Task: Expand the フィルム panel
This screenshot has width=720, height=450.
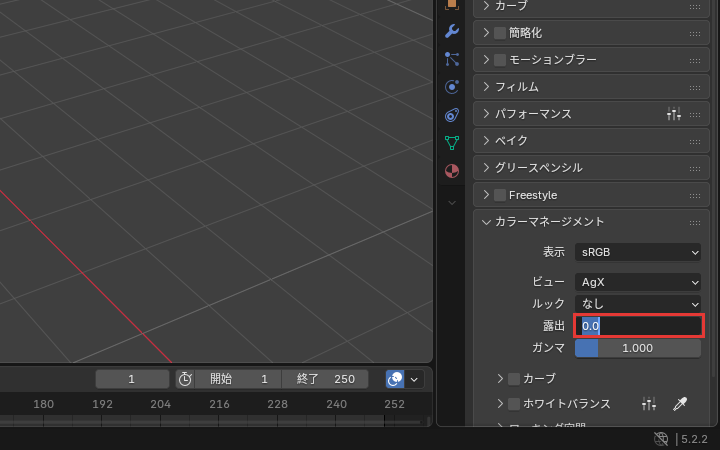Action: [x=486, y=86]
